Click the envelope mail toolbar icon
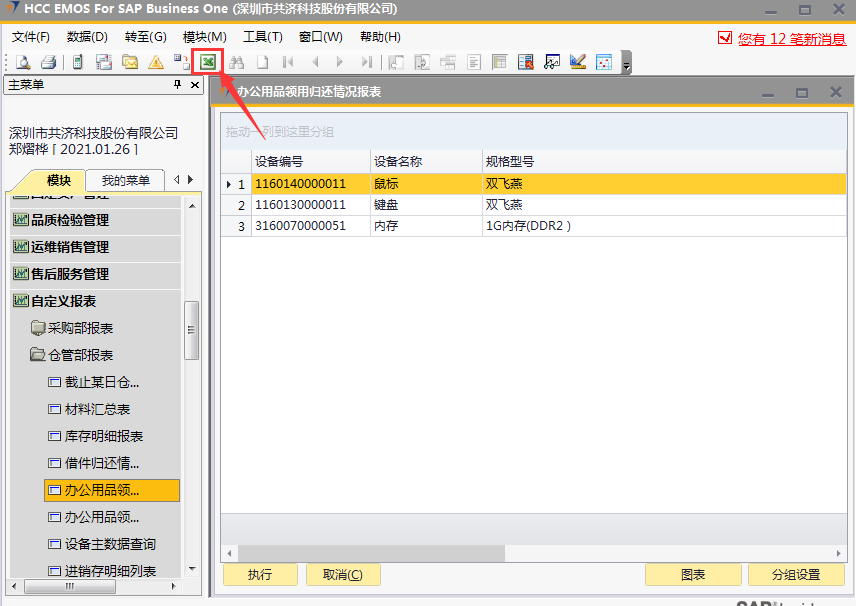Viewport: 856px width, 606px height. (130, 62)
